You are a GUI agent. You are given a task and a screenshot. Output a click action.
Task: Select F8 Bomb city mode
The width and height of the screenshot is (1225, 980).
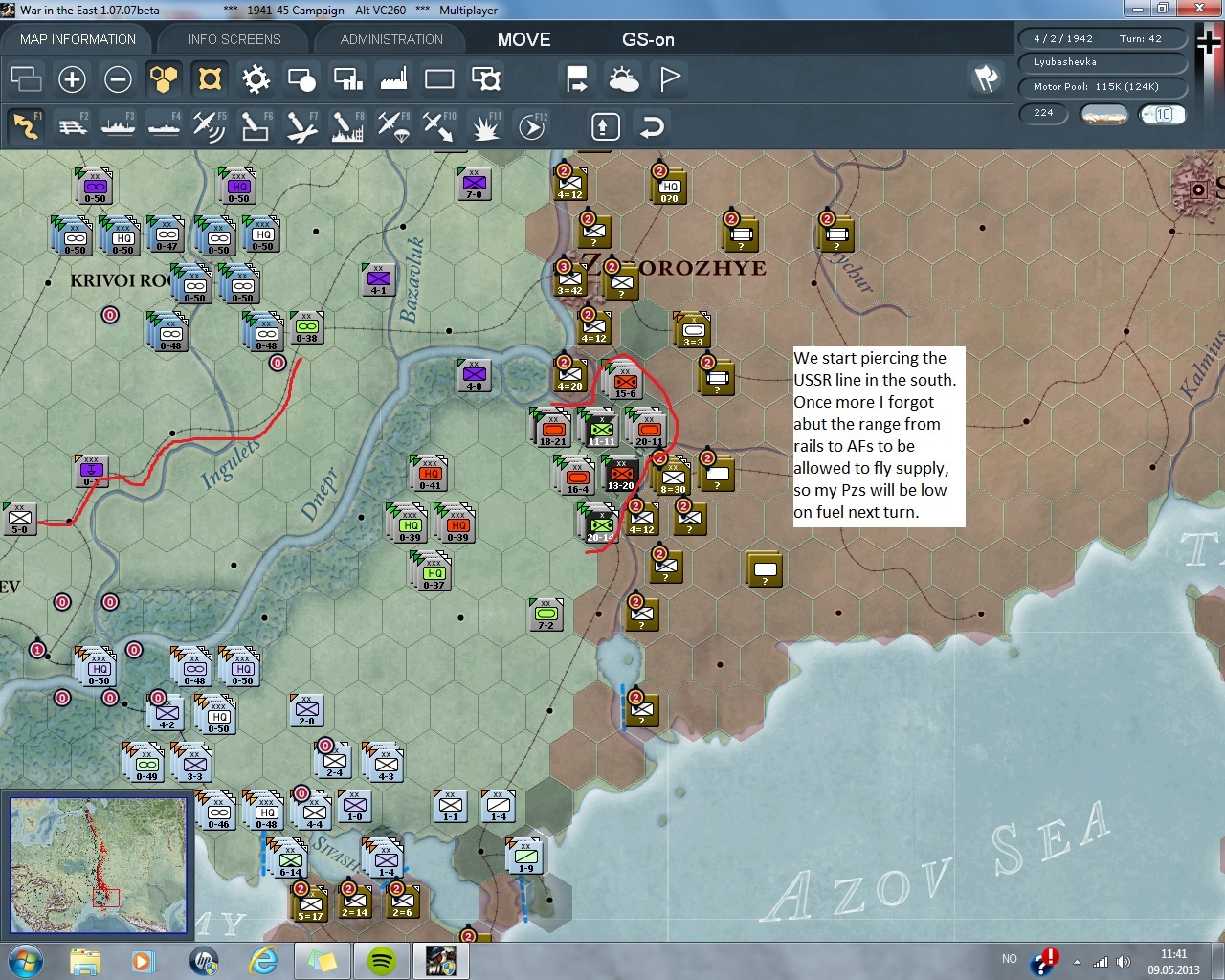point(347,125)
